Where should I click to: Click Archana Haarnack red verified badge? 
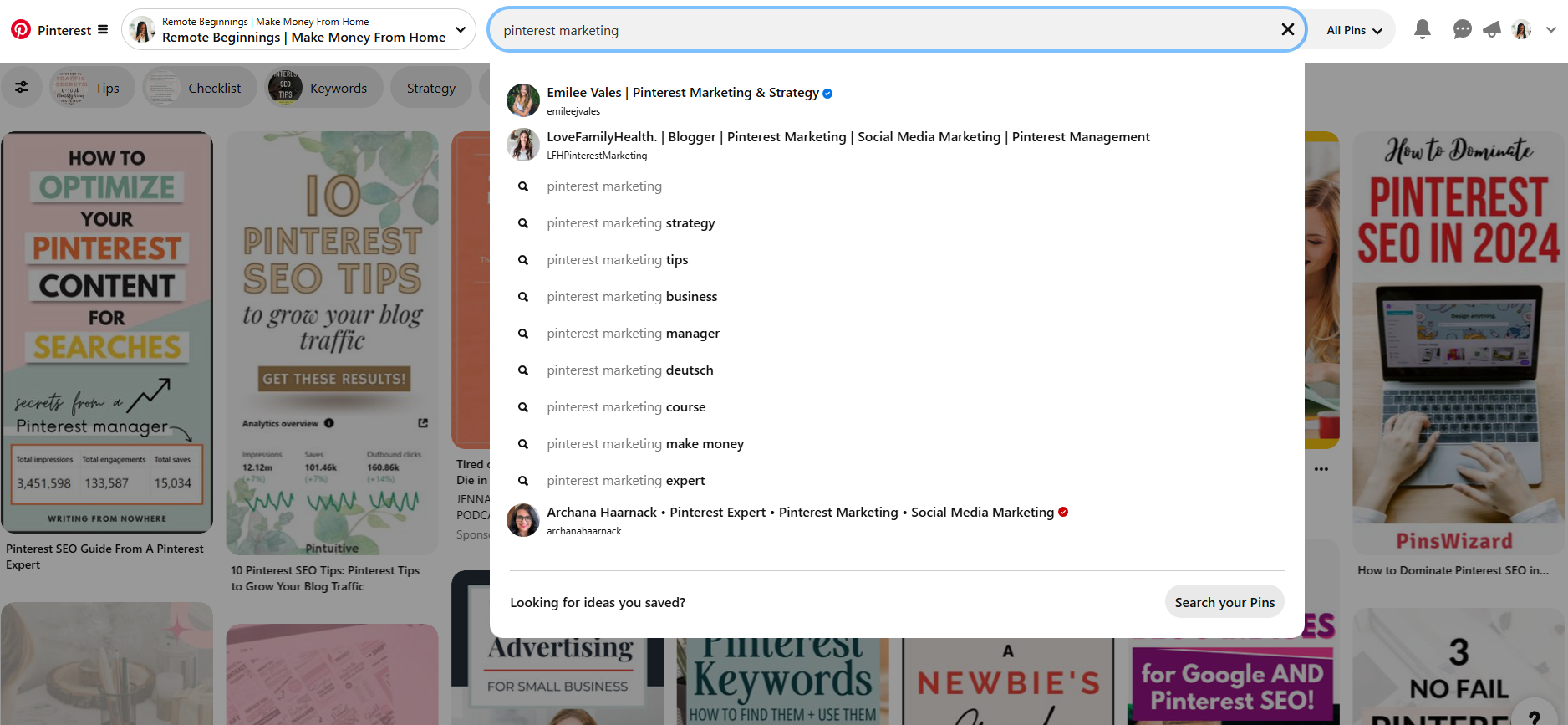click(x=1063, y=512)
